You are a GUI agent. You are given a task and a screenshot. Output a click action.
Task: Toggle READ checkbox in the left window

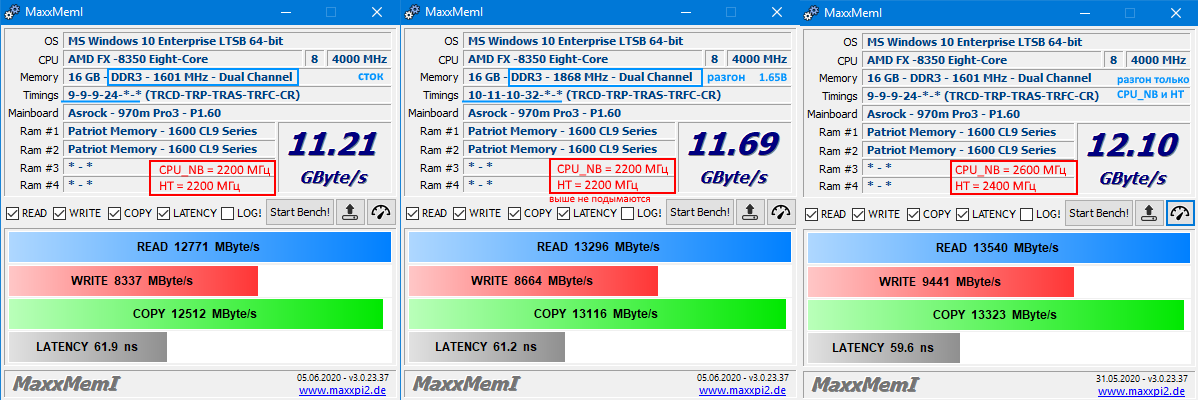[12, 213]
